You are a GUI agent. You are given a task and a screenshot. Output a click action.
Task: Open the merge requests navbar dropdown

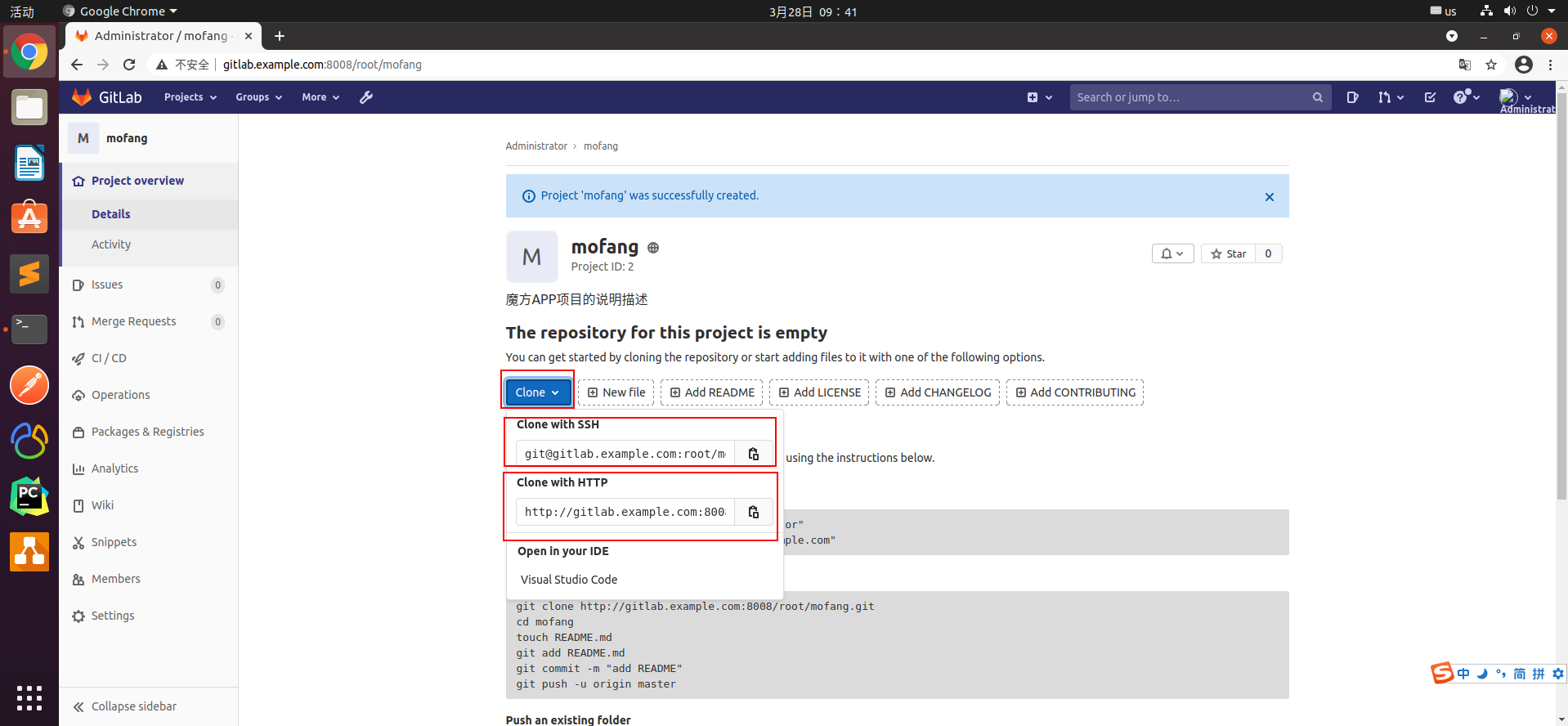[1391, 97]
